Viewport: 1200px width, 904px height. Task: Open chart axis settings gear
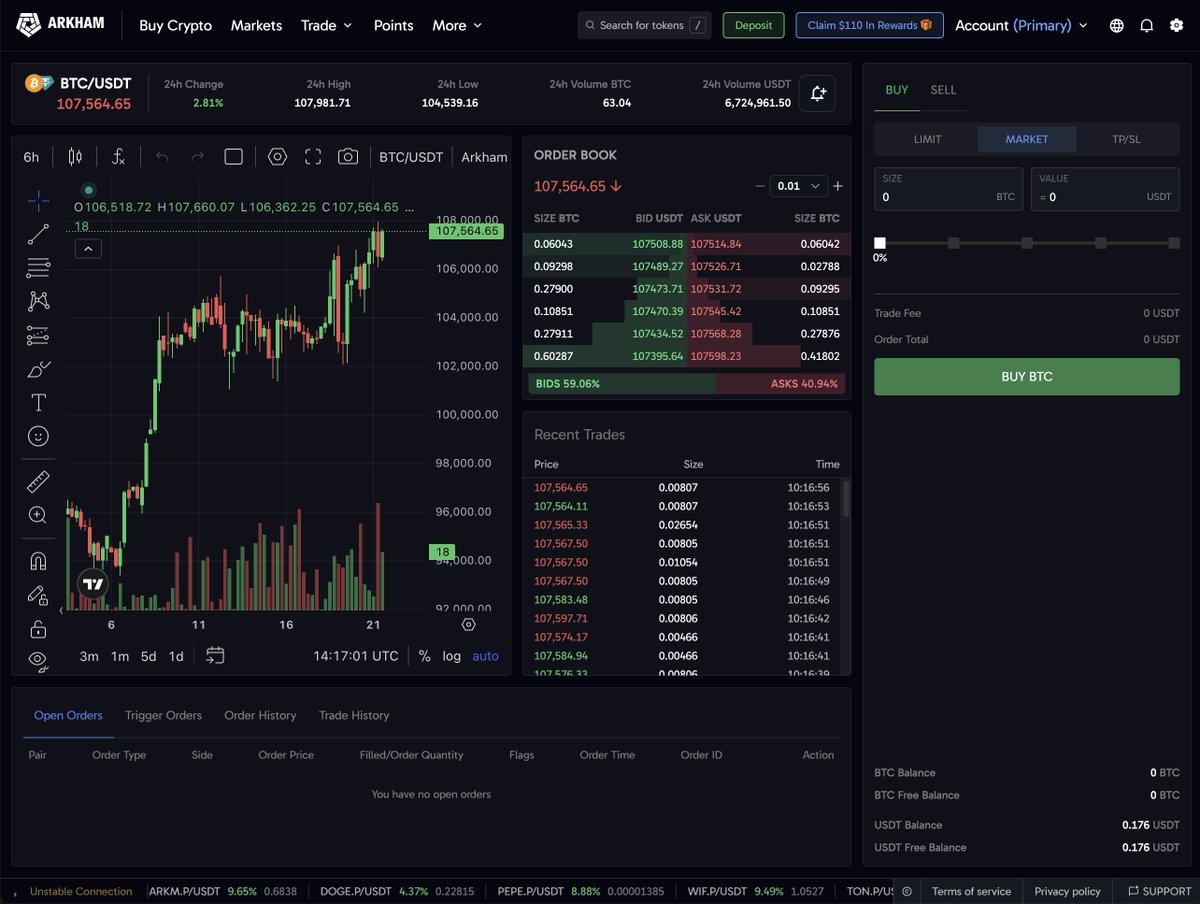[469, 625]
